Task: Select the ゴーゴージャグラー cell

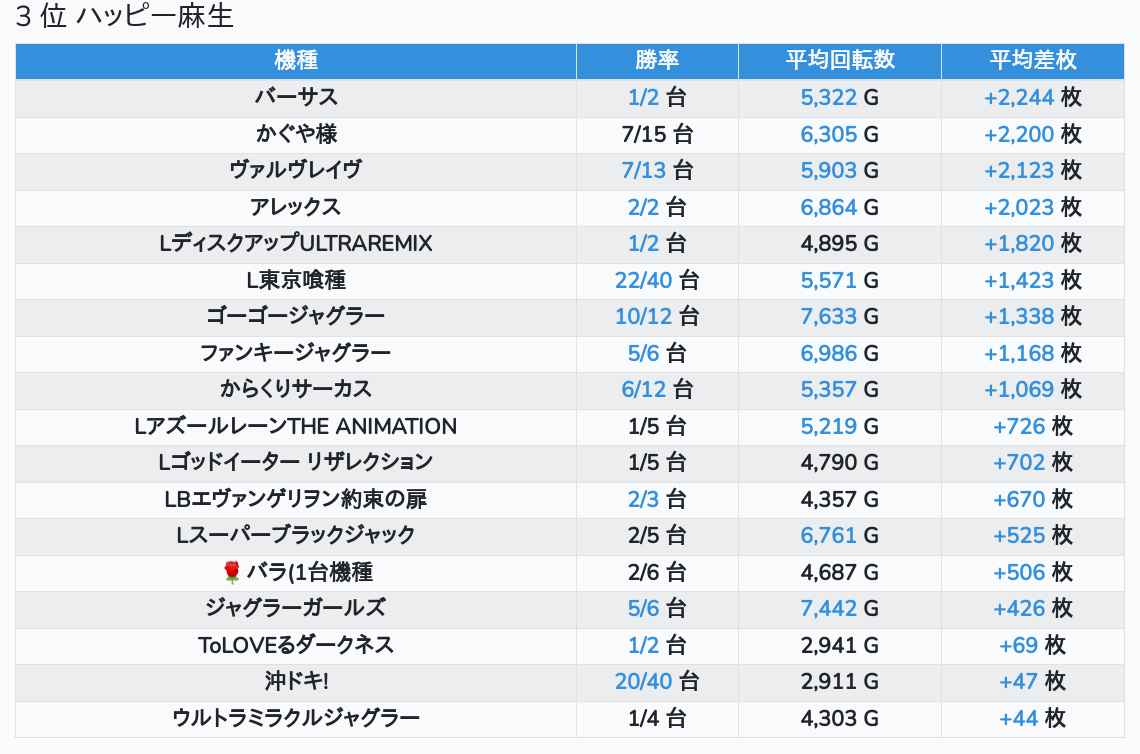Action: 296,316
